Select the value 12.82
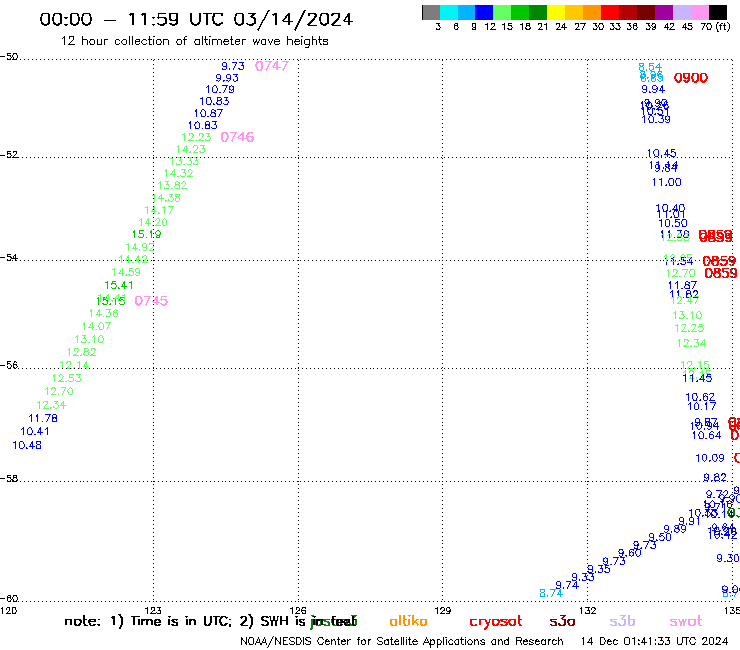The height and width of the screenshot is (650, 740). [x=82, y=352]
